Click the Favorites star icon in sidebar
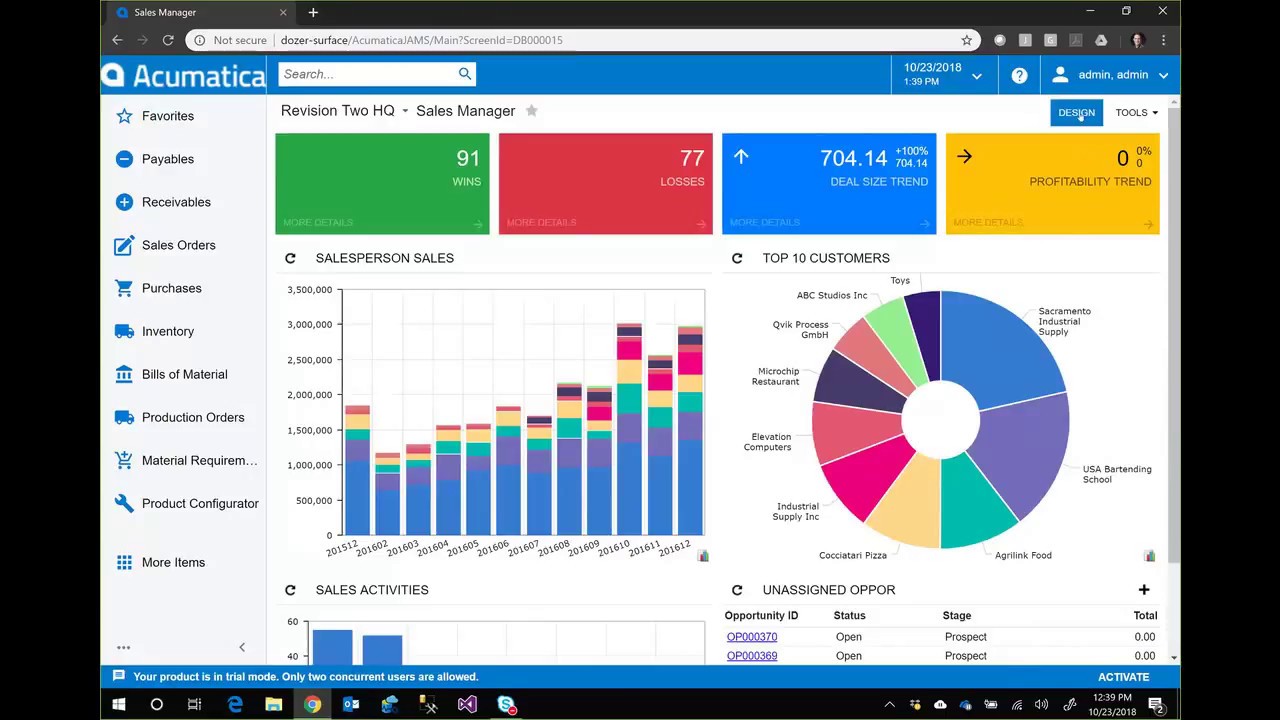Viewport: 1280px width, 720px height. (x=124, y=116)
